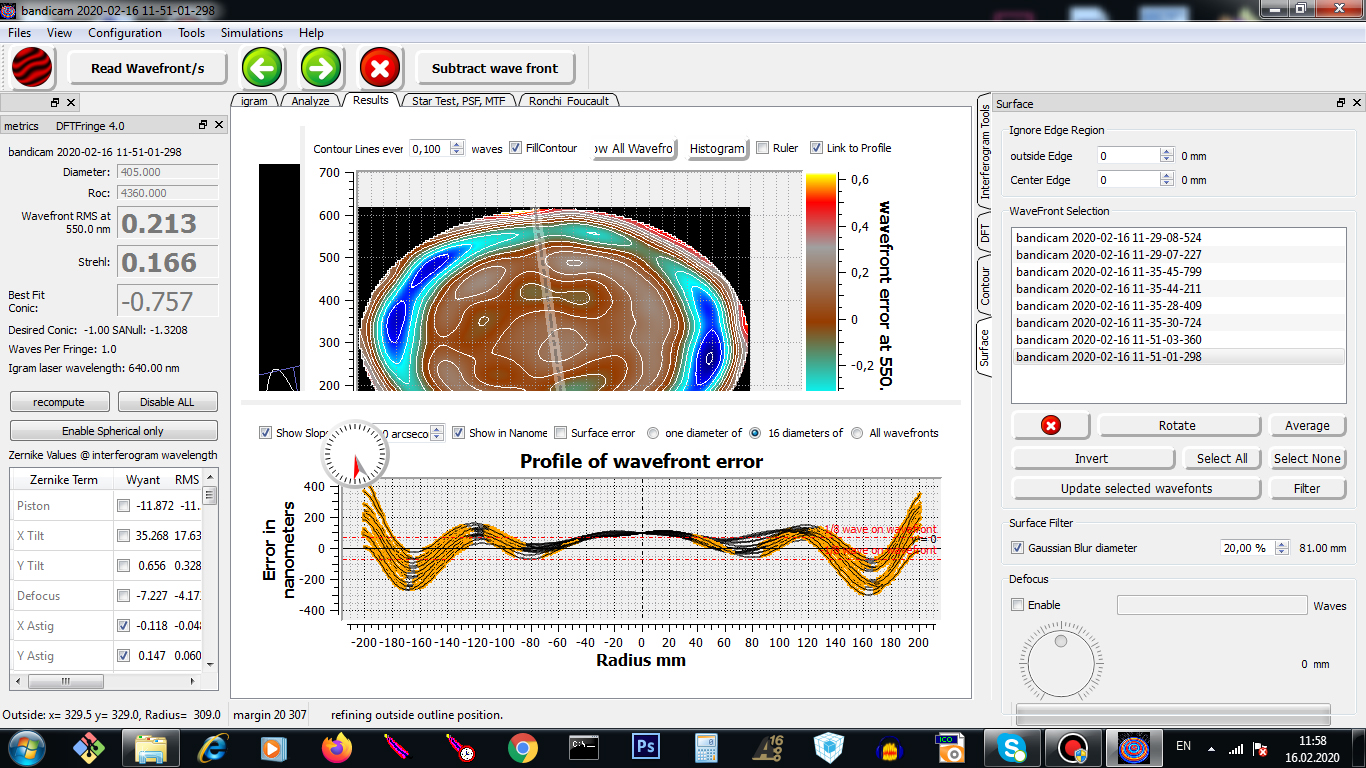Click the Defocus rotary dial

(1060, 663)
